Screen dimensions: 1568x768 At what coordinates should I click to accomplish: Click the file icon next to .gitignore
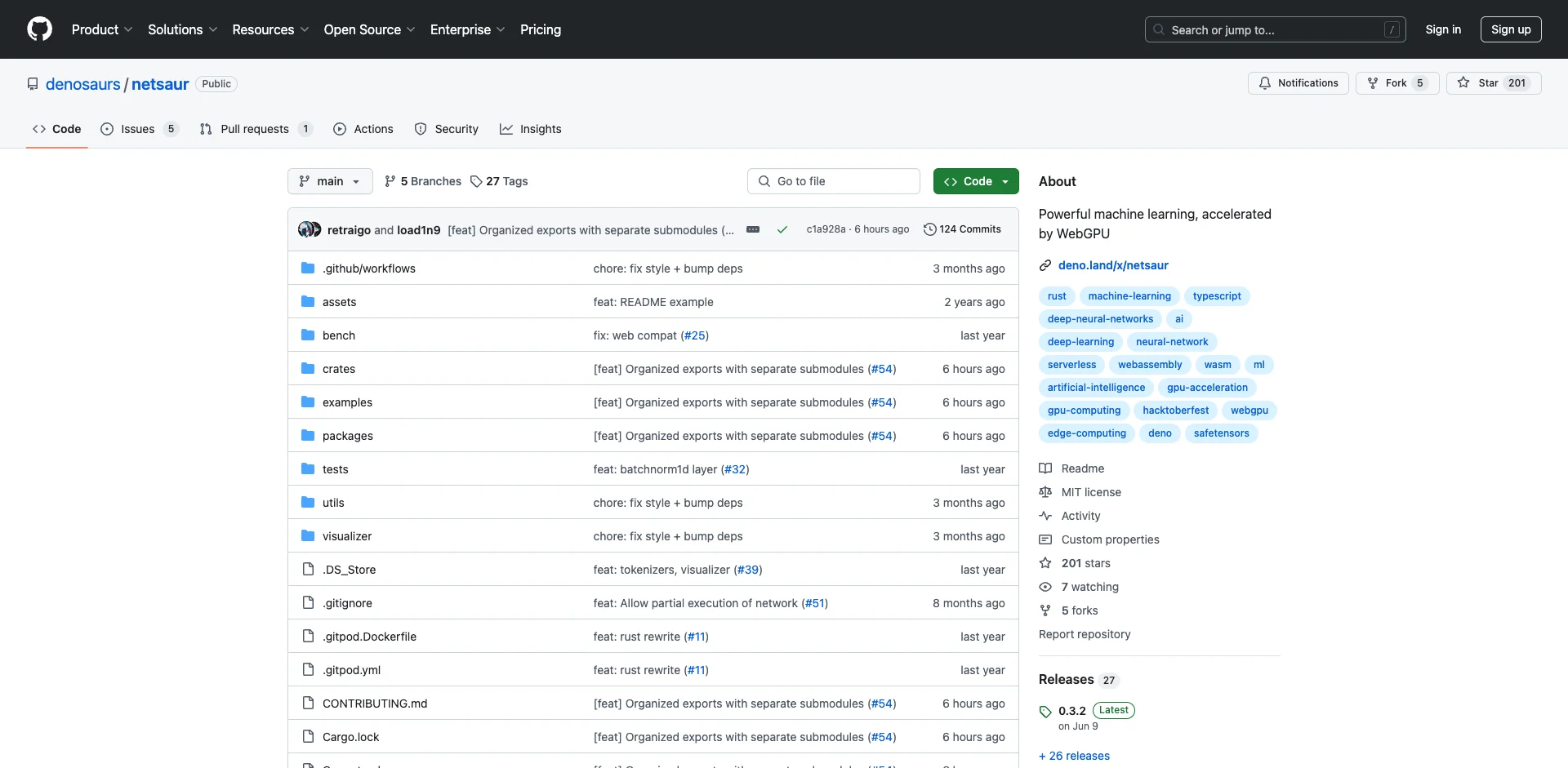point(308,603)
